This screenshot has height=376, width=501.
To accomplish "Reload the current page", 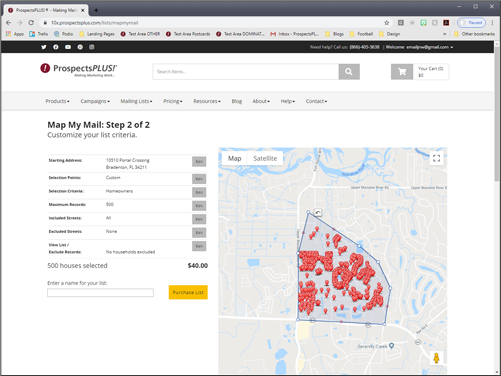I will pos(31,23).
